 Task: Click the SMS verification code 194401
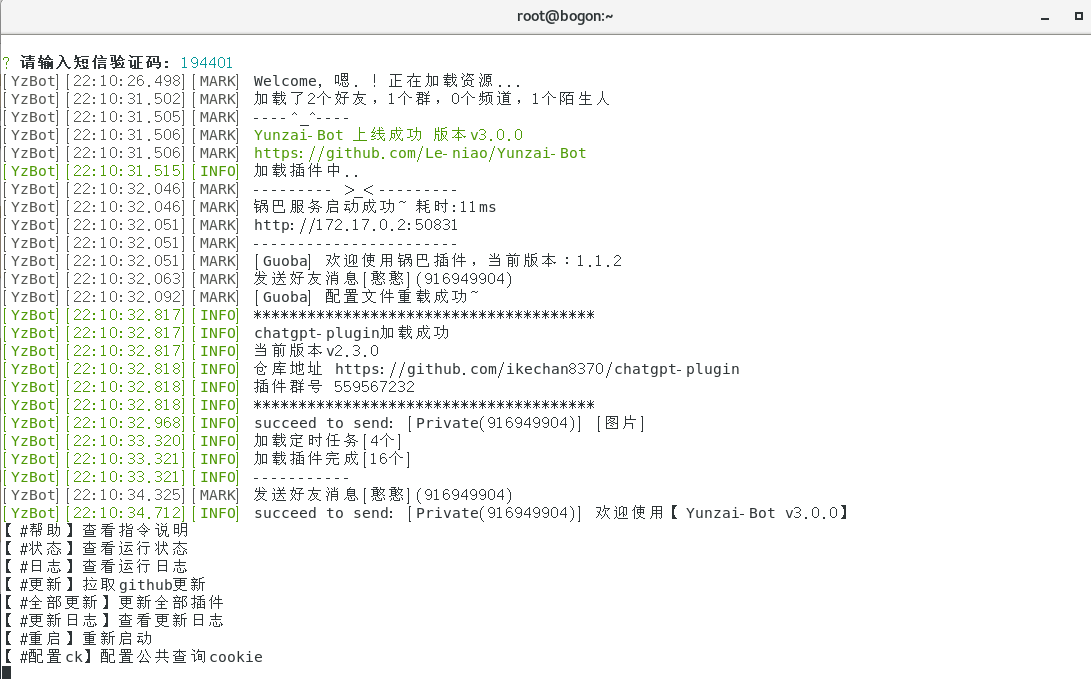pyautogui.click(x=207, y=63)
